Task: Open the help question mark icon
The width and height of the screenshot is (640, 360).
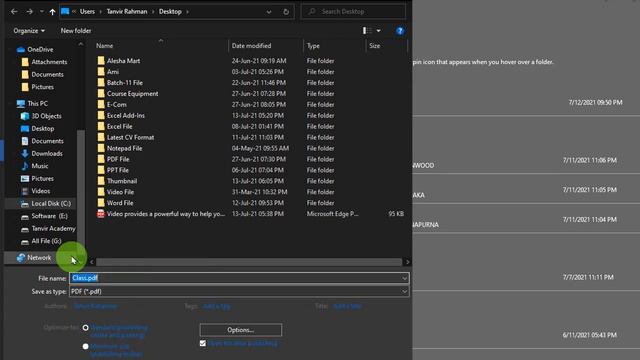Action: click(400, 31)
